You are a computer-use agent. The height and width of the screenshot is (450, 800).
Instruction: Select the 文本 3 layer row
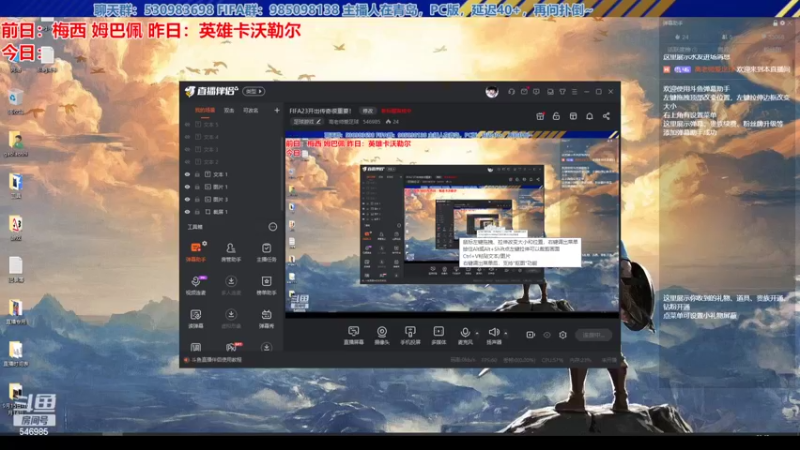[232, 149]
